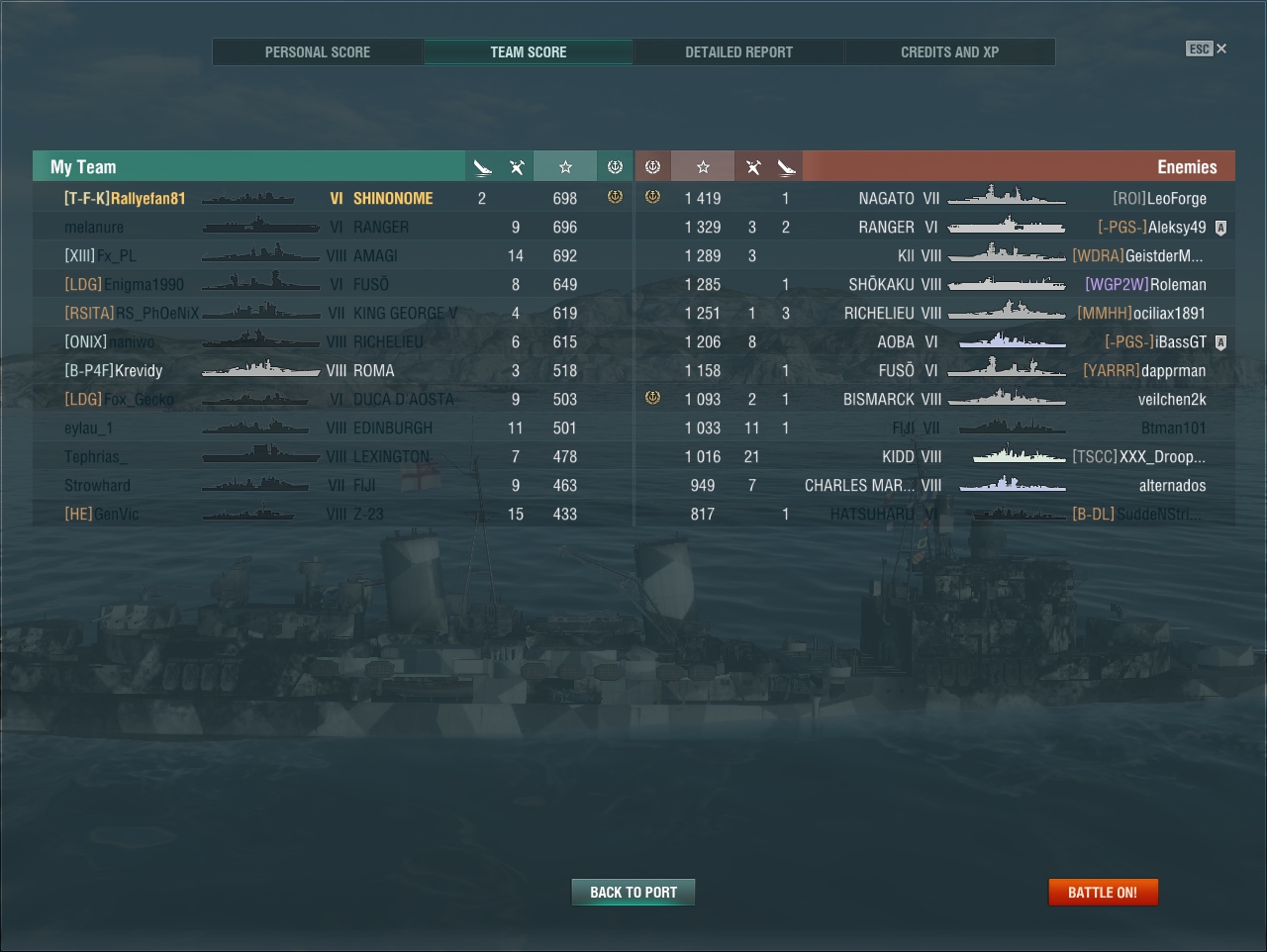Close the results screen with ESC button

click(1207, 48)
